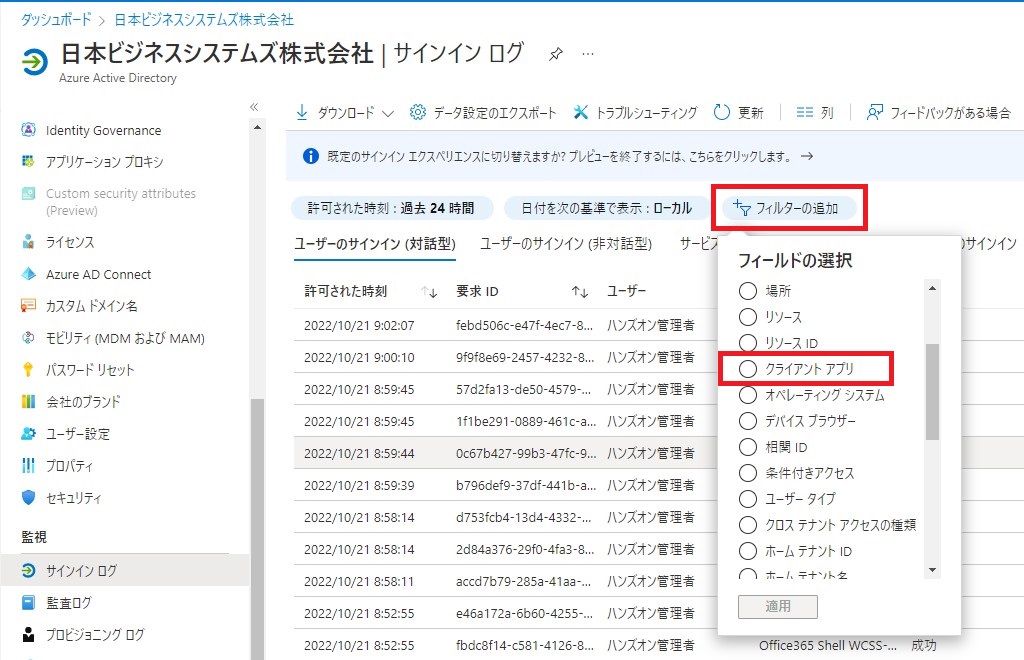
Task: Click the ダウンロード arrow icon
Action: (302, 112)
